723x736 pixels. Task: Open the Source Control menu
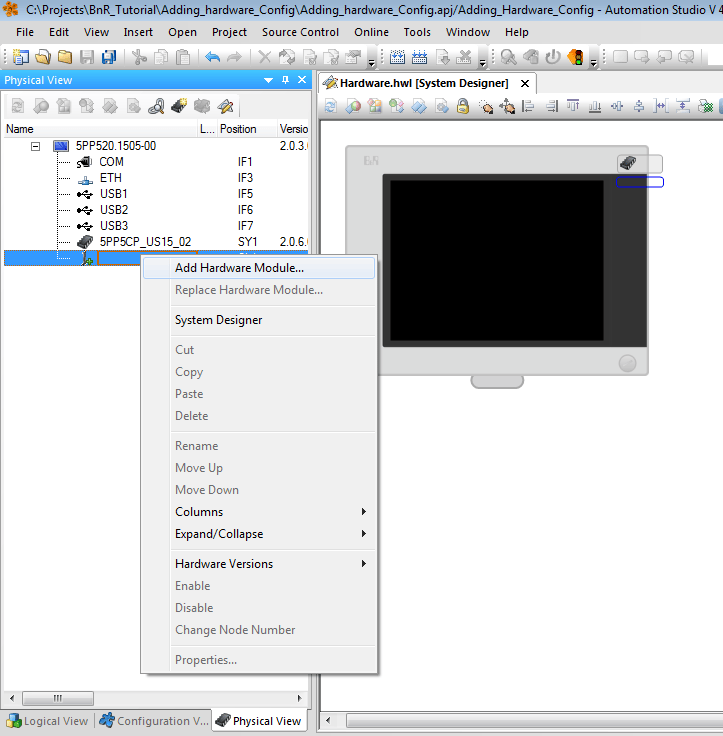(x=300, y=32)
